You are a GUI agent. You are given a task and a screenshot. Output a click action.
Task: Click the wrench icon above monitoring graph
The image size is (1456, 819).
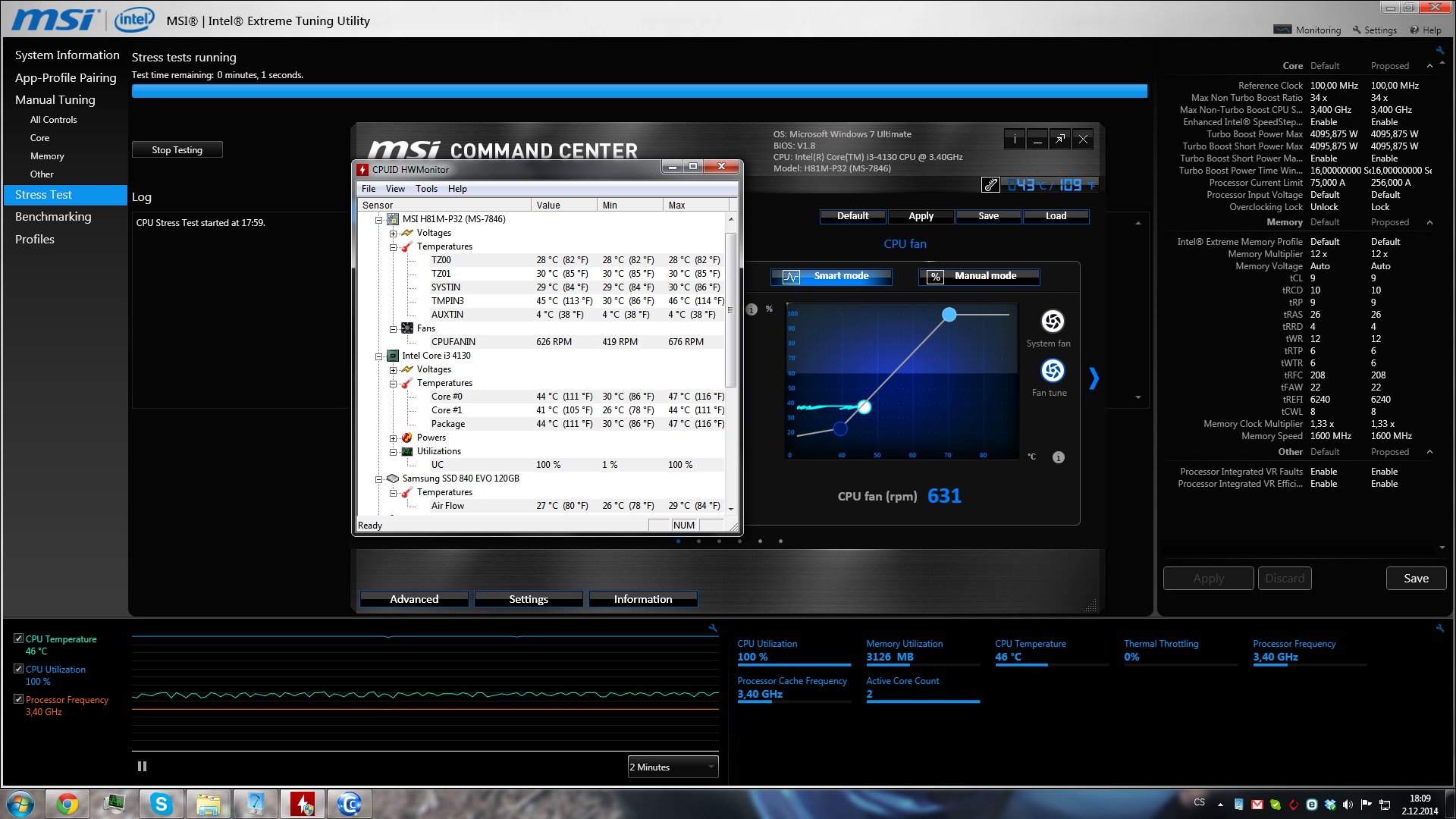click(x=712, y=628)
